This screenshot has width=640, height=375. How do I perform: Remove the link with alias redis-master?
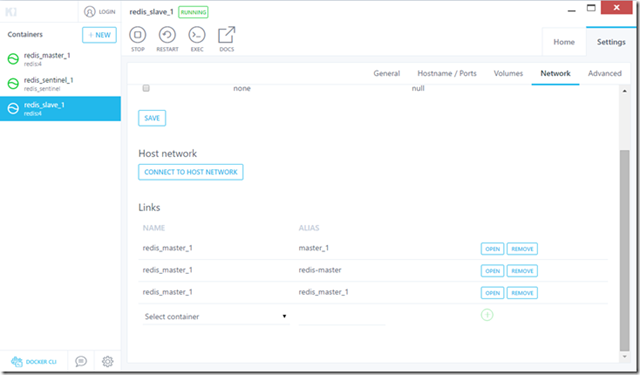click(522, 271)
